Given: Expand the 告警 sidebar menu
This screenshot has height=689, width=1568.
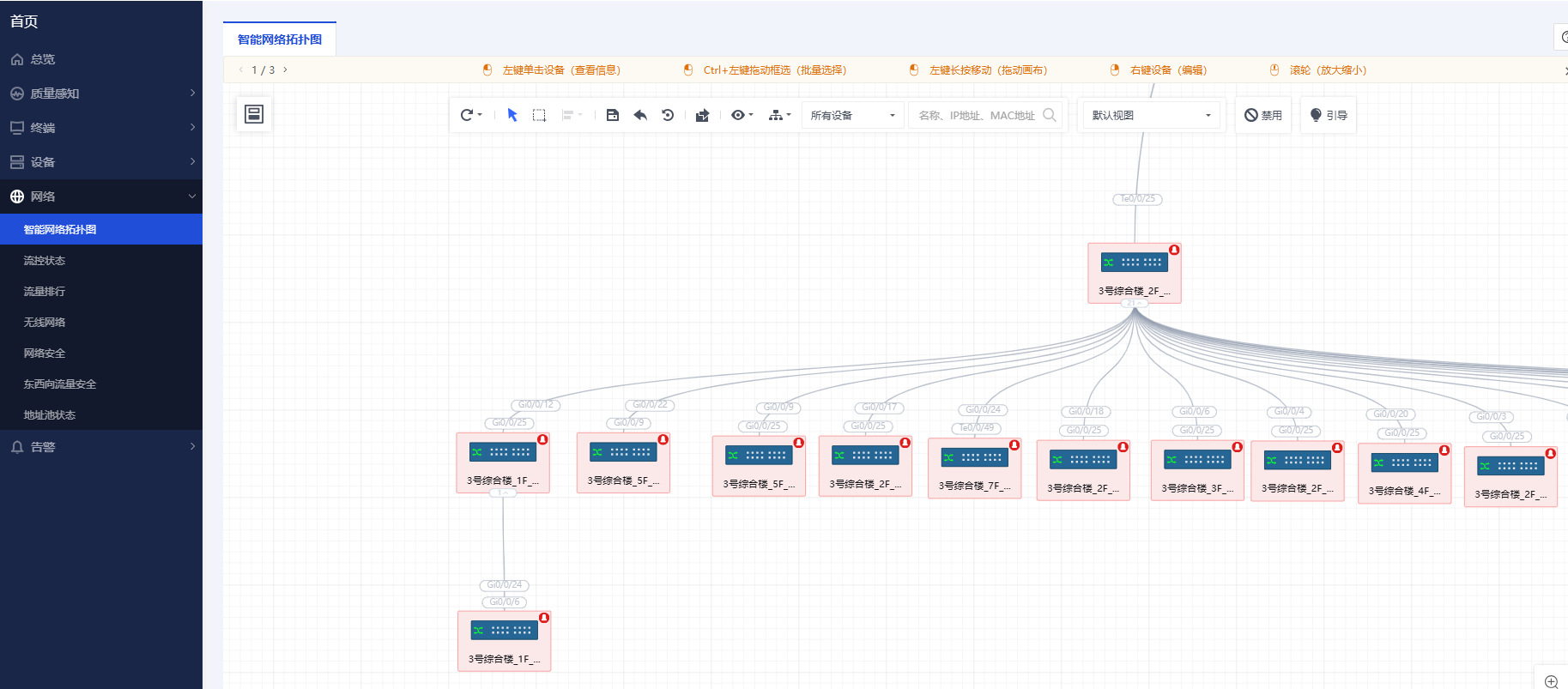Looking at the screenshot, I should 101,447.
